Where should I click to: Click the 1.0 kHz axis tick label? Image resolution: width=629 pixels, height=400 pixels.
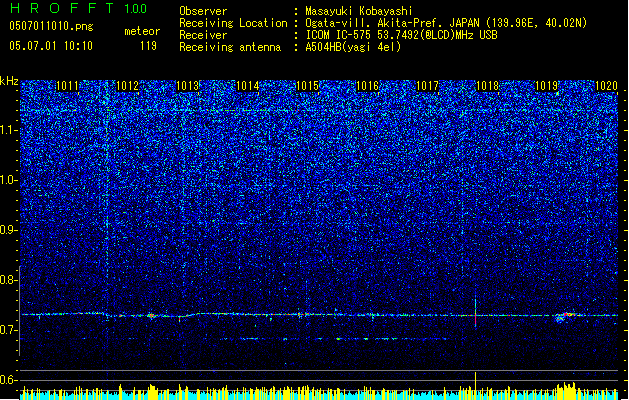[9, 180]
